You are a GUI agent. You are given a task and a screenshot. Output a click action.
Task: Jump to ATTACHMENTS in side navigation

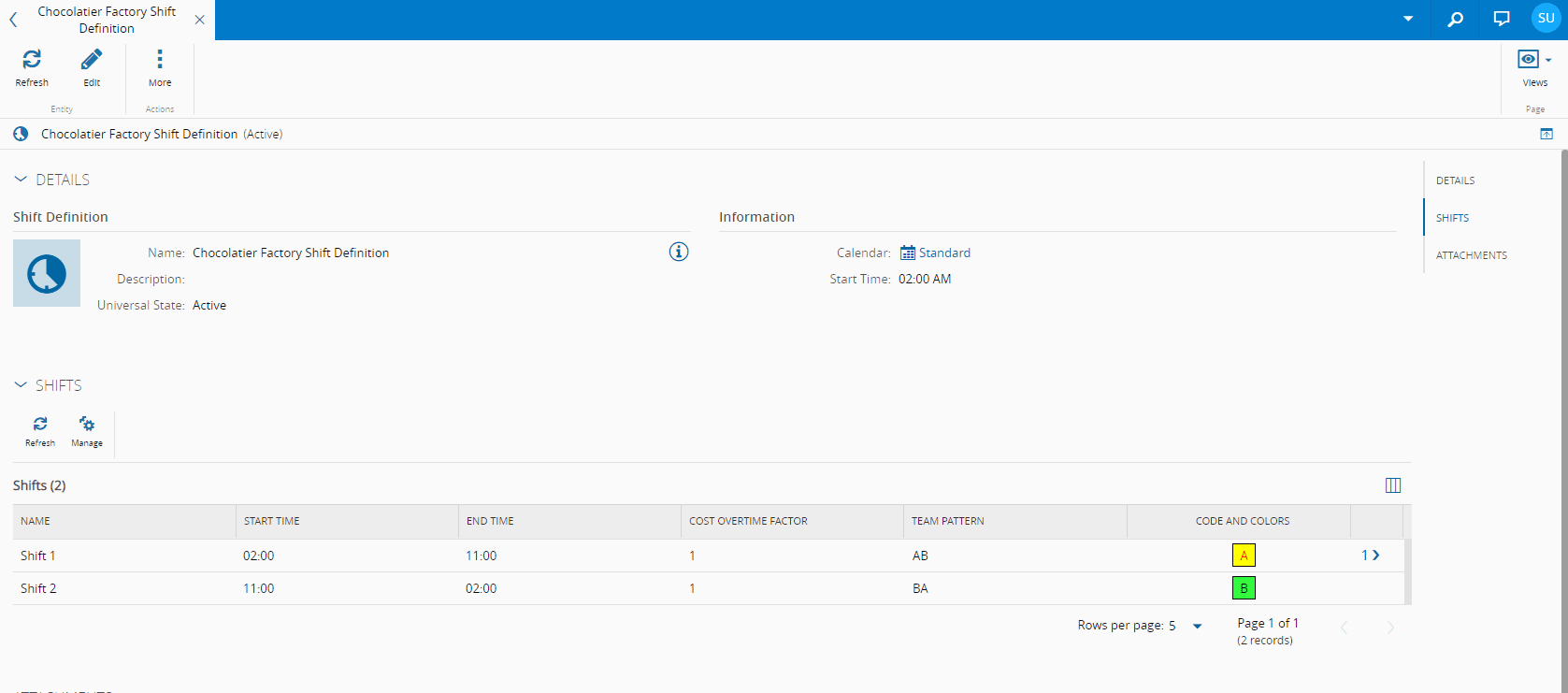click(1471, 255)
